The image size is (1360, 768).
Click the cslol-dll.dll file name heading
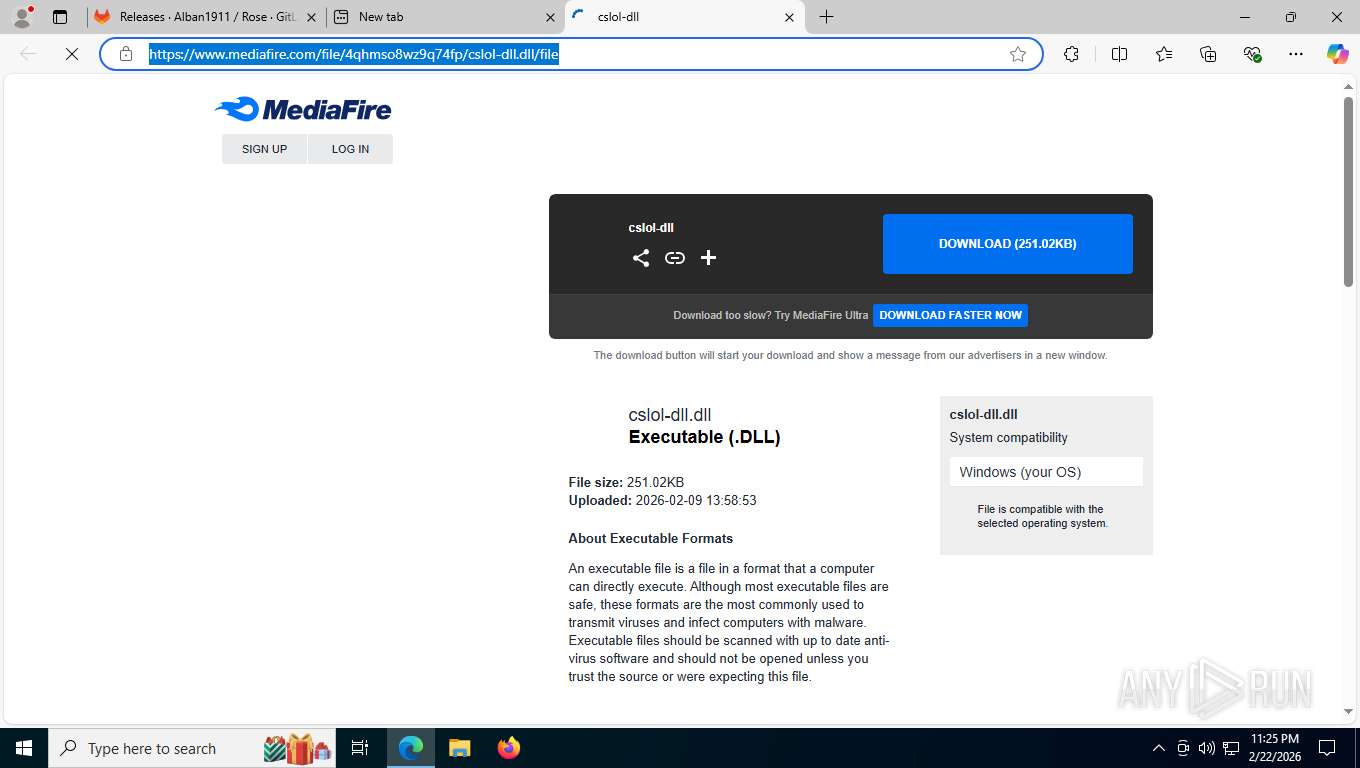pos(669,415)
